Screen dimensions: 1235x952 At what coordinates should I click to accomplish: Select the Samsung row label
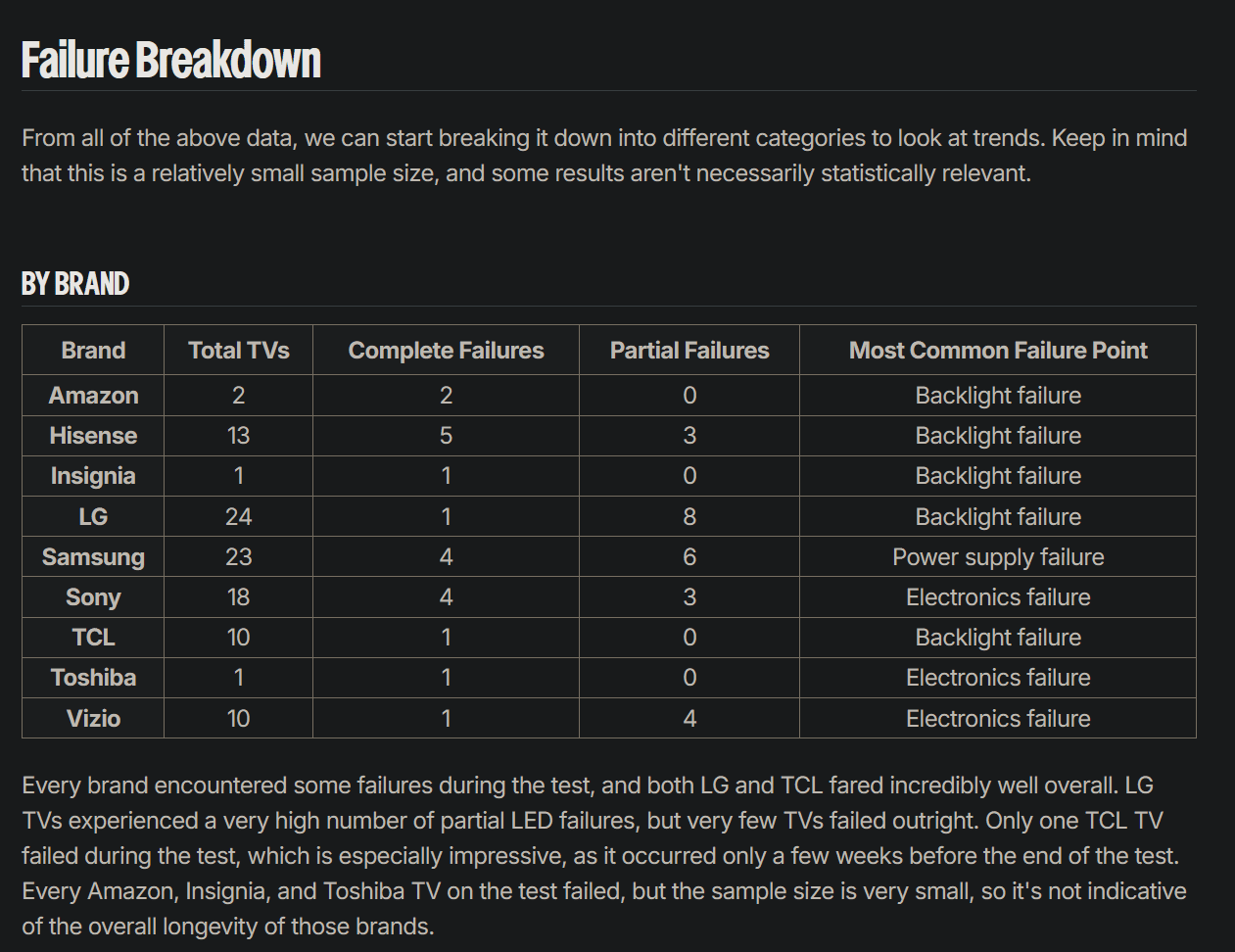(x=93, y=557)
